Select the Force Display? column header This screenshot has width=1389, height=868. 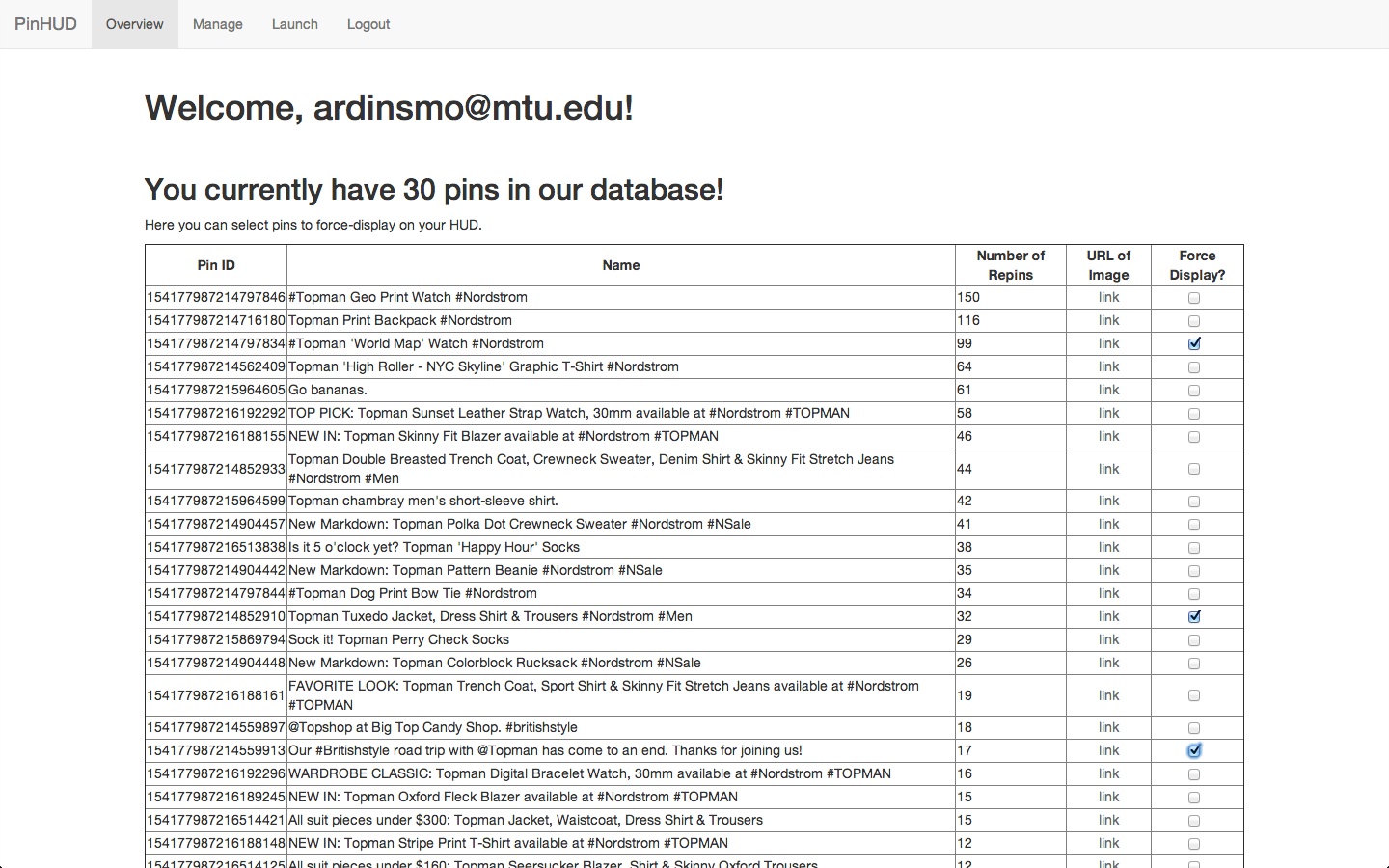pyautogui.click(x=1197, y=265)
